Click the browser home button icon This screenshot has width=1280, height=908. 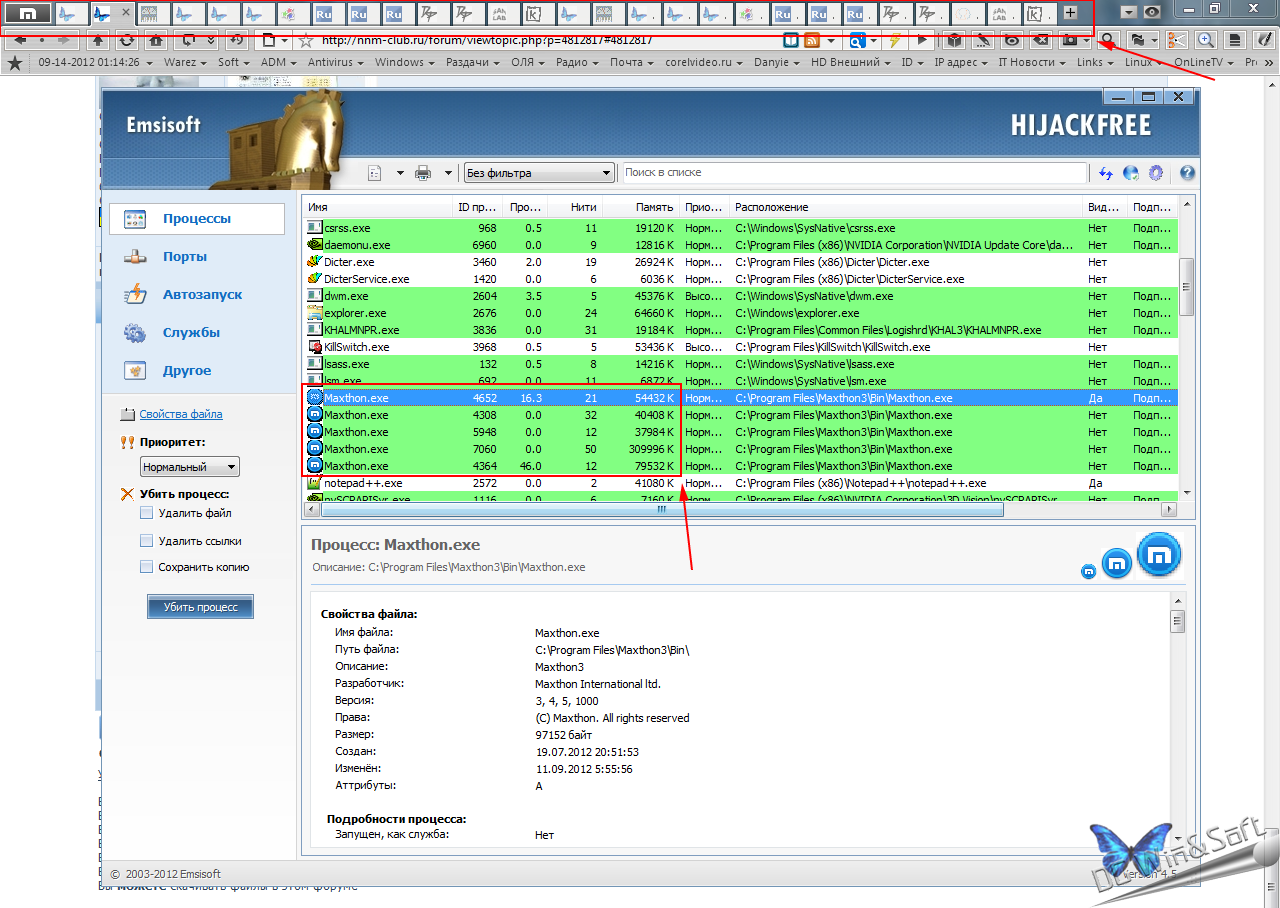[155, 40]
